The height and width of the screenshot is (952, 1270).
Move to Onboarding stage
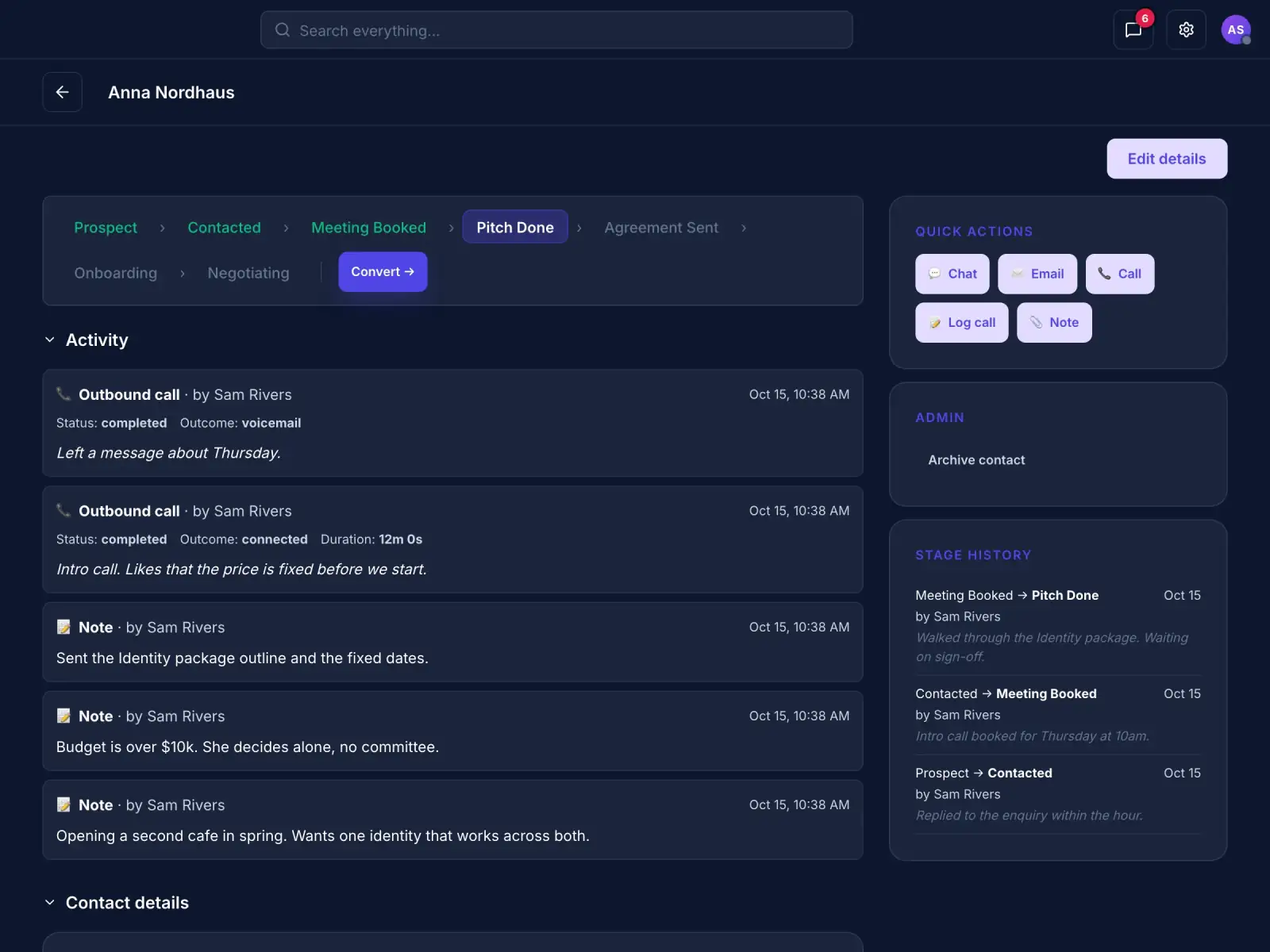pyautogui.click(x=116, y=273)
